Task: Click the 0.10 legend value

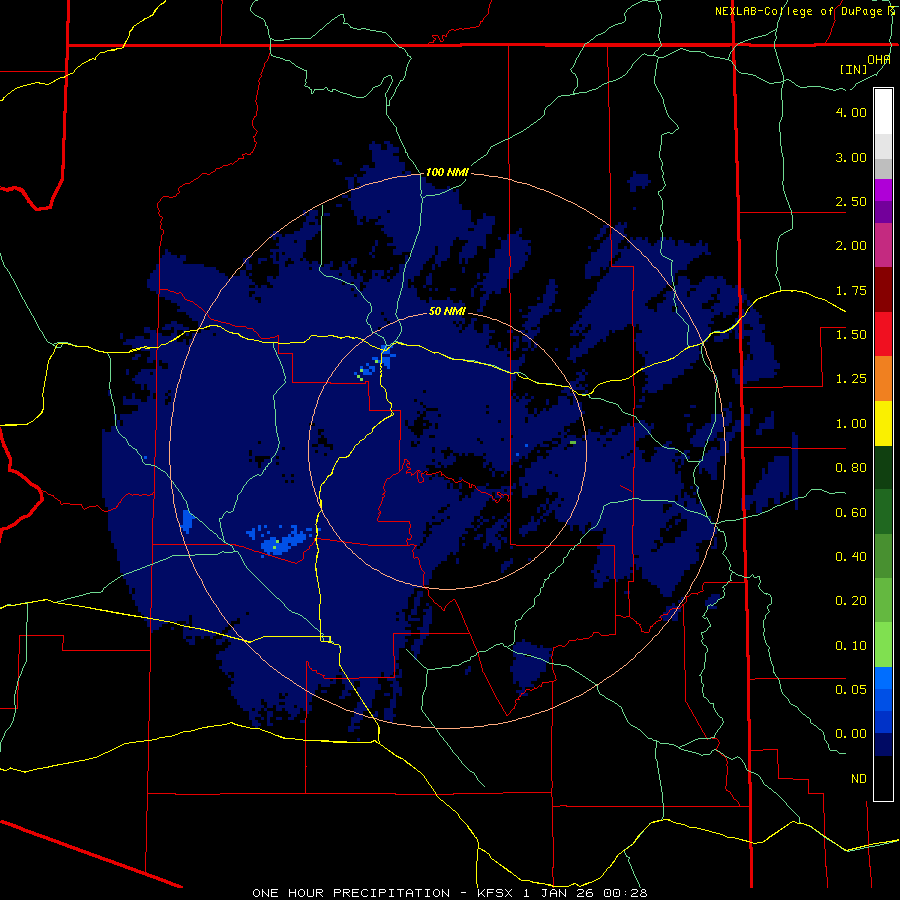Action: [x=851, y=646]
